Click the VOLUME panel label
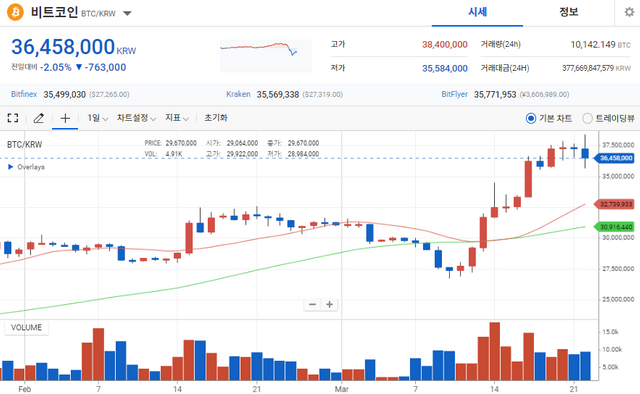This screenshot has width=640, height=394. point(26,327)
